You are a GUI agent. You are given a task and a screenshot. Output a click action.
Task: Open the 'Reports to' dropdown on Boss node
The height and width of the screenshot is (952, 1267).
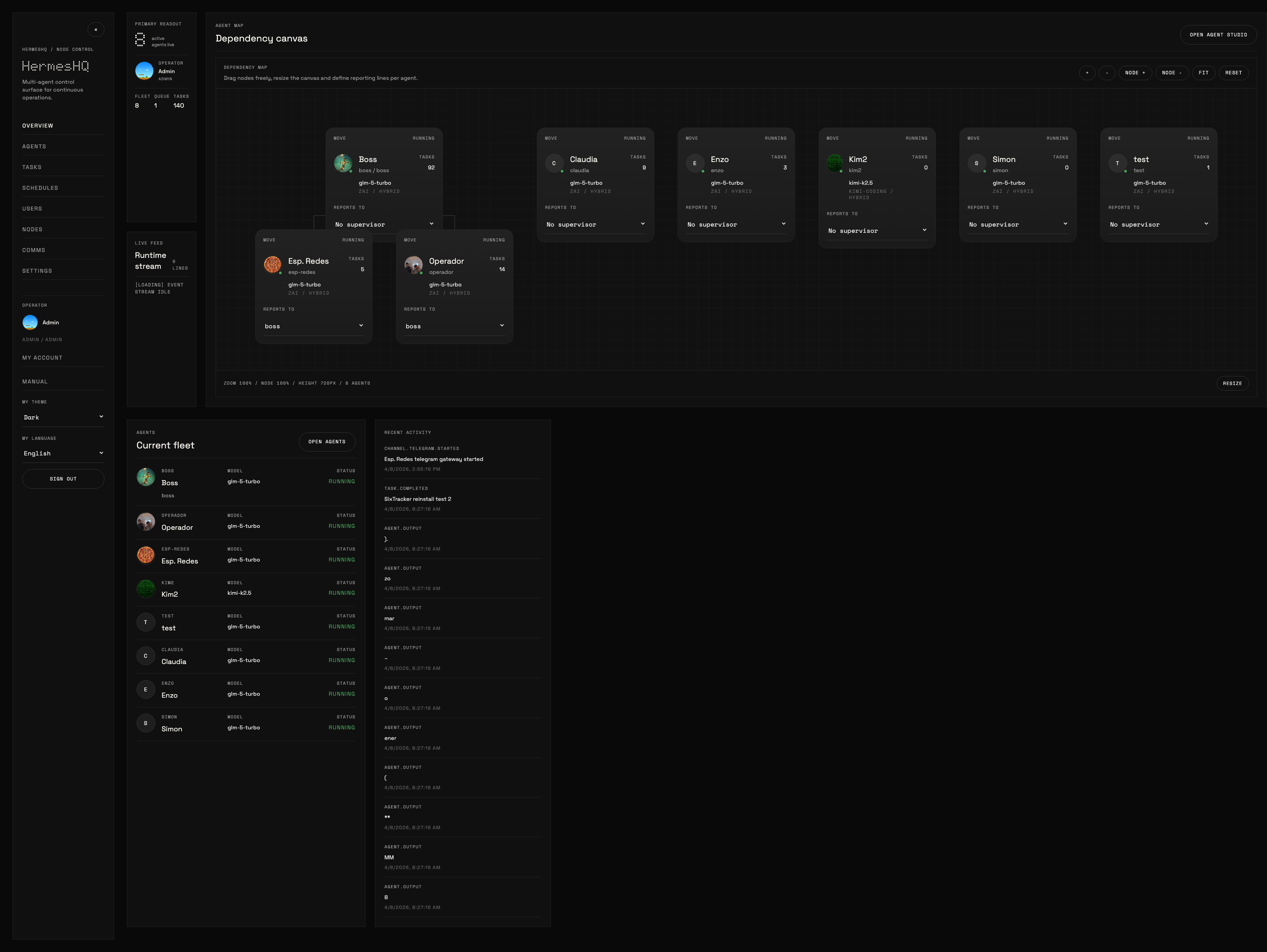[x=384, y=224]
